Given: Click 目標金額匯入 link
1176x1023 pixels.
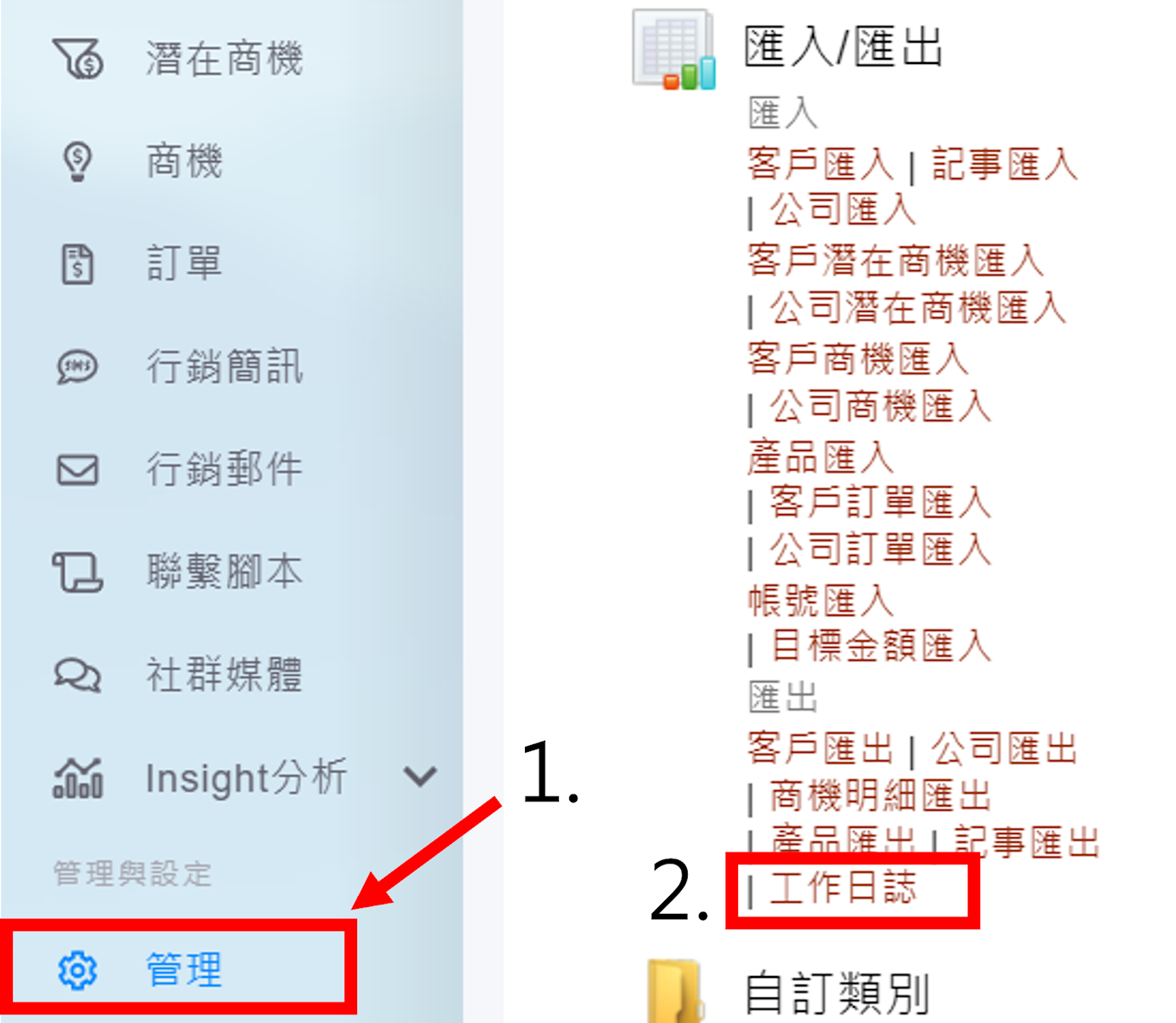Looking at the screenshot, I should click(880, 645).
